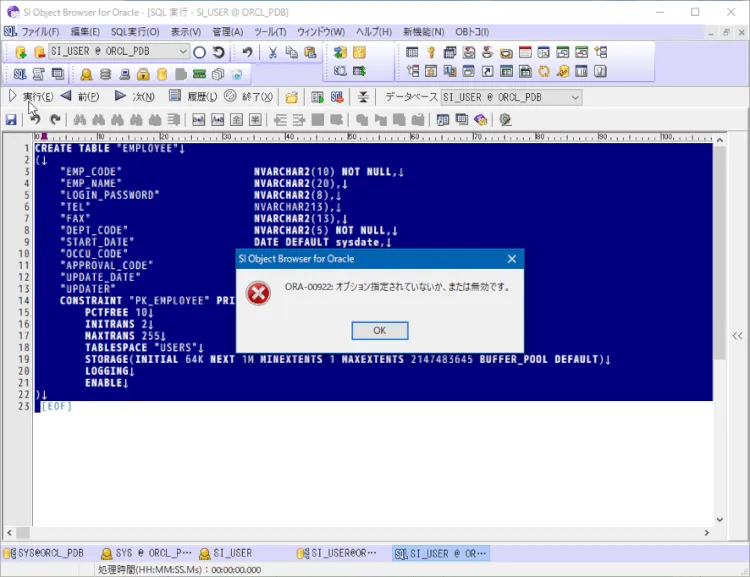Open the OBトコ(I) menu
Screen dimensions: 750x577
[x=472, y=32]
